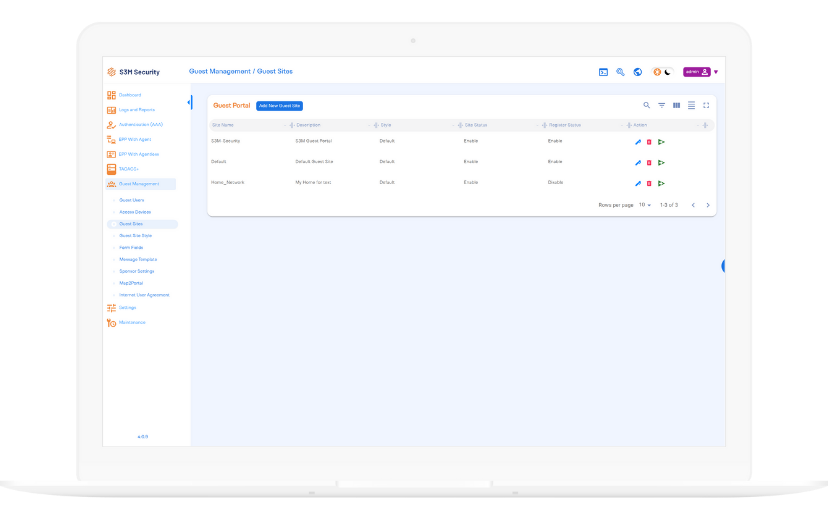This screenshot has height=521, width=828.
Task: Toggle light/dark theme switch
Action: (662, 72)
